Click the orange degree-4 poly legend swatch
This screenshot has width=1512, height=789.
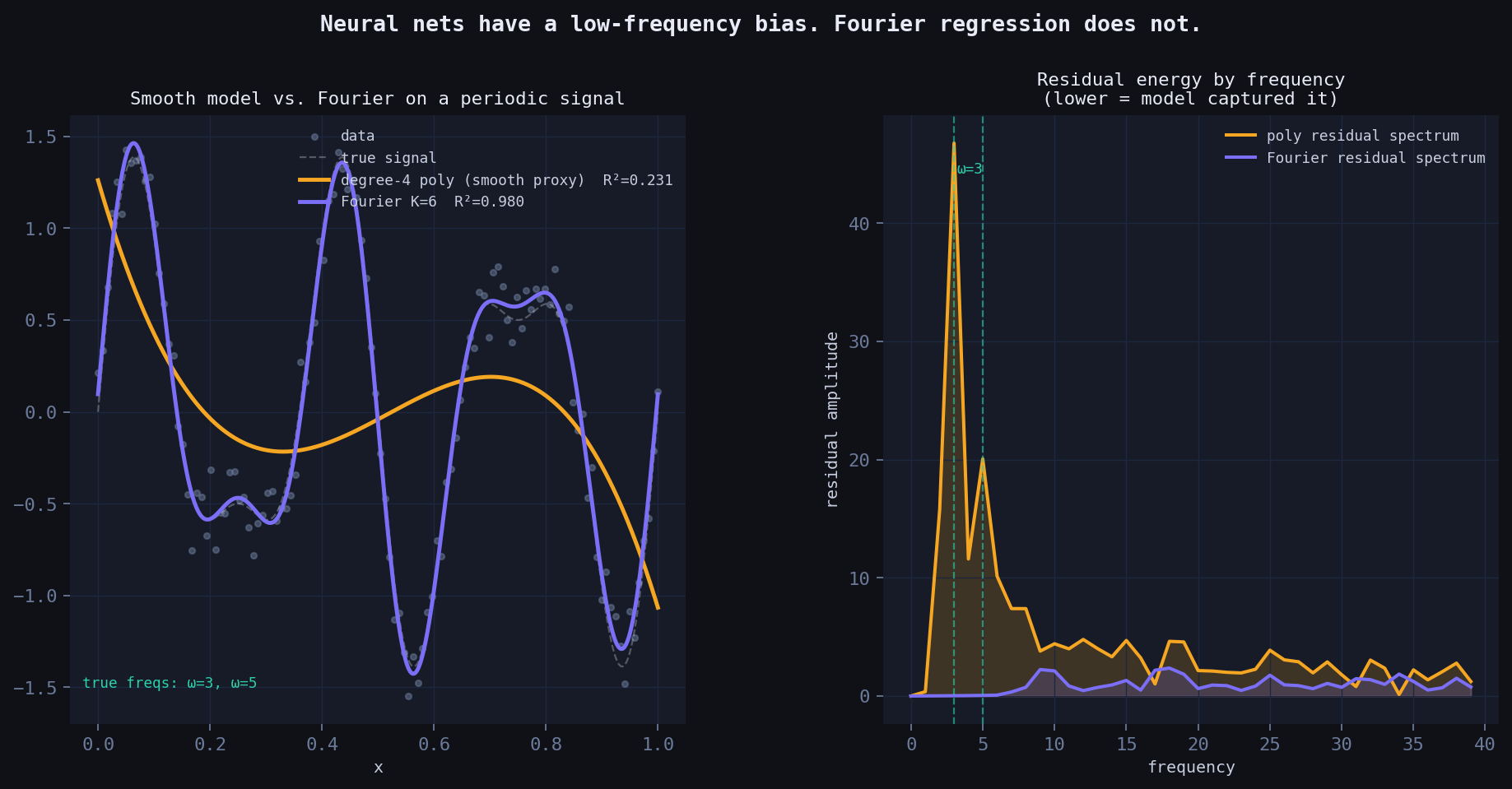(x=314, y=180)
